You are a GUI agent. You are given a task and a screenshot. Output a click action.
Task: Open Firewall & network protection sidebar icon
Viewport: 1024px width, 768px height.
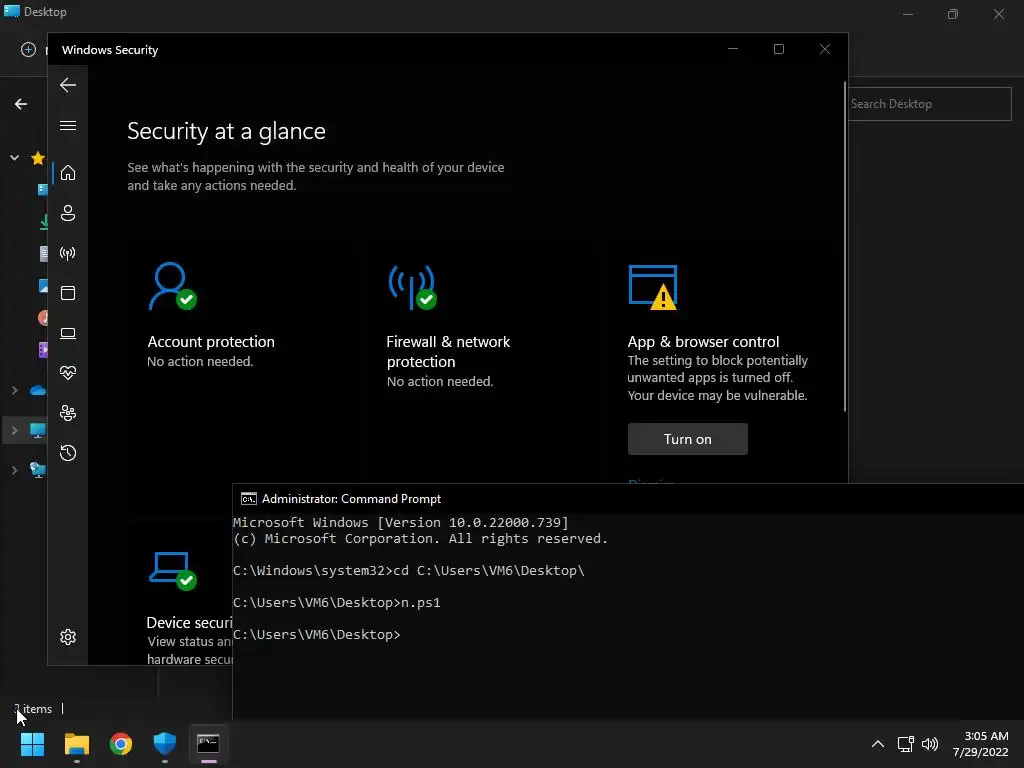(68, 253)
